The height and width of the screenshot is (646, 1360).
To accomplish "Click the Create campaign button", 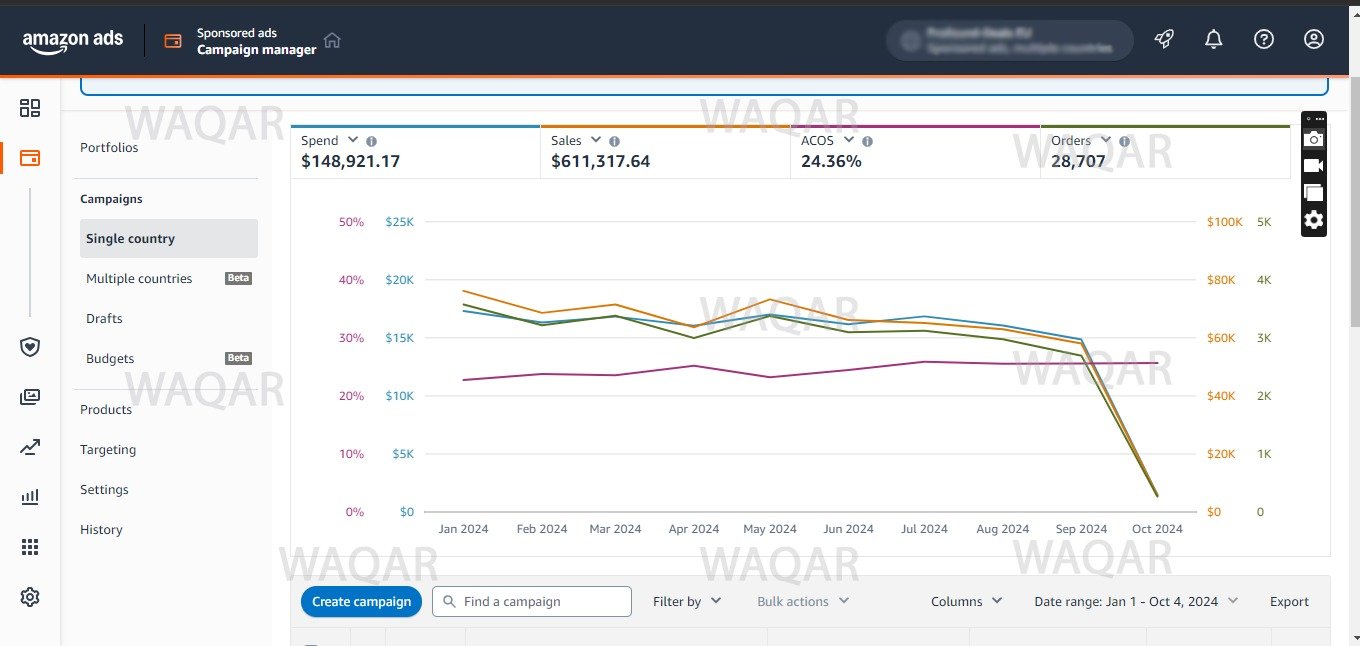I will point(361,601).
